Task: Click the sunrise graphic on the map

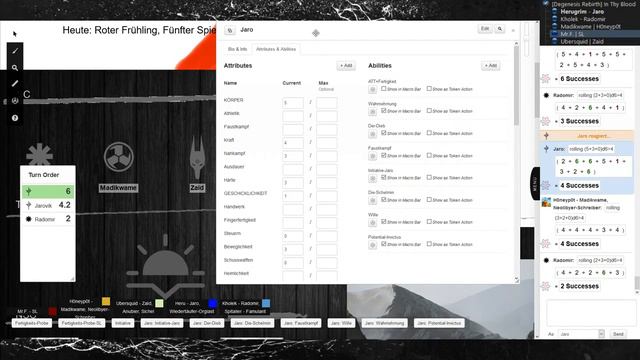Action: [x=165, y=265]
